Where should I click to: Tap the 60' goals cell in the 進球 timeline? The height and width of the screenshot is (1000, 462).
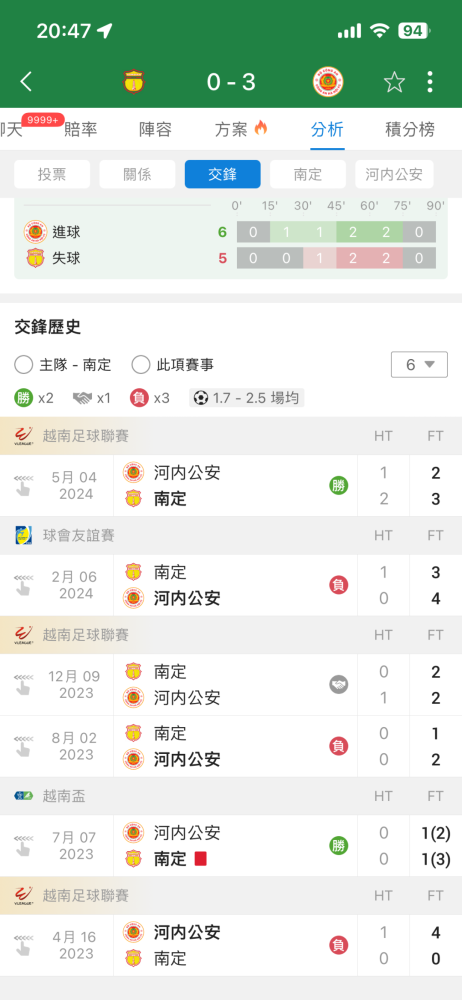[386, 232]
